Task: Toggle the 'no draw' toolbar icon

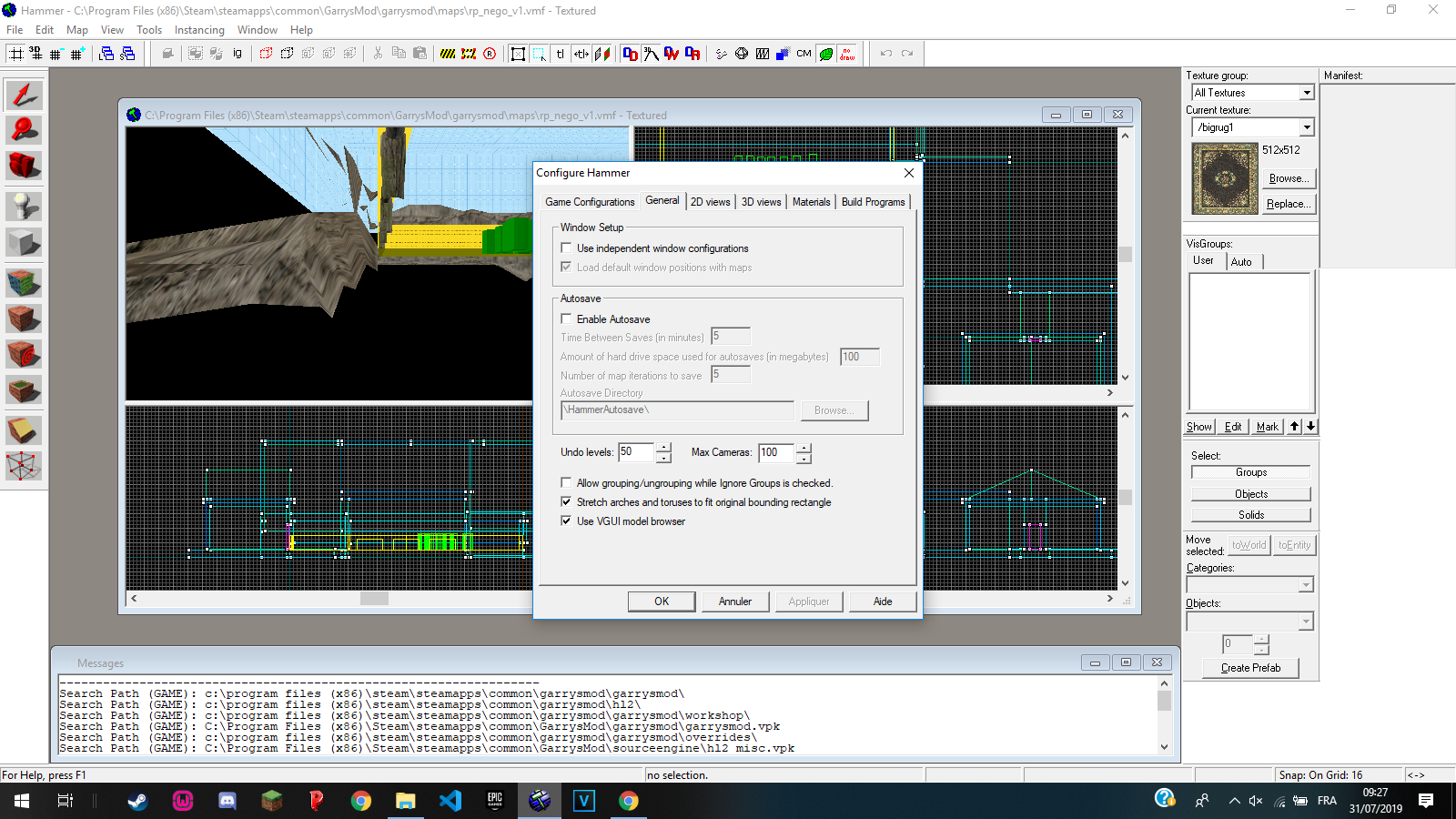Action: pyautogui.click(x=847, y=54)
